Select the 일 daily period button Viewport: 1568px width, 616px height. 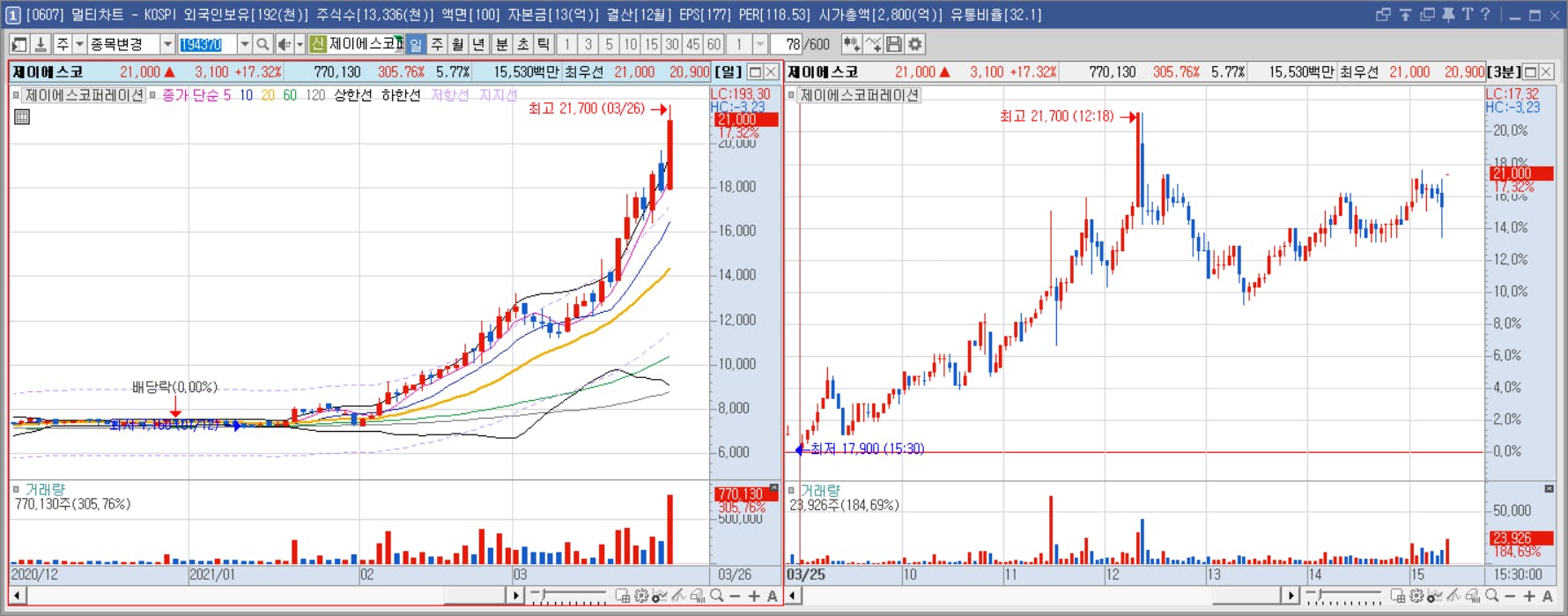[416, 44]
